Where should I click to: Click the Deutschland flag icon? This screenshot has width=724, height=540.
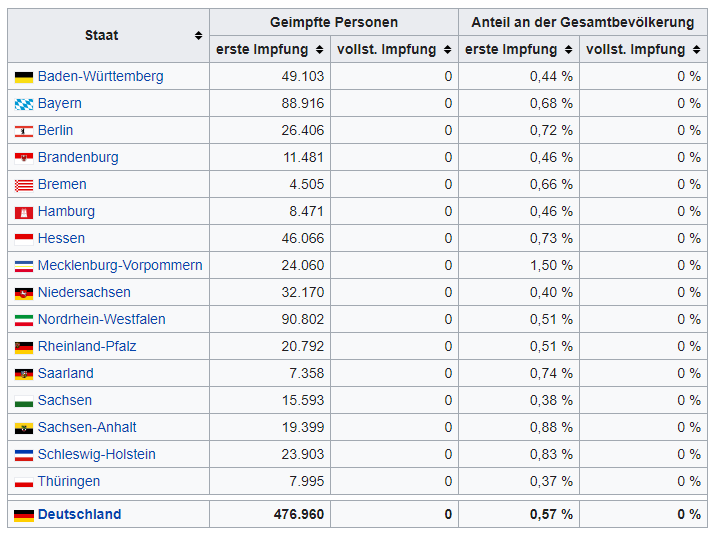pyautogui.click(x=24, y=515)
